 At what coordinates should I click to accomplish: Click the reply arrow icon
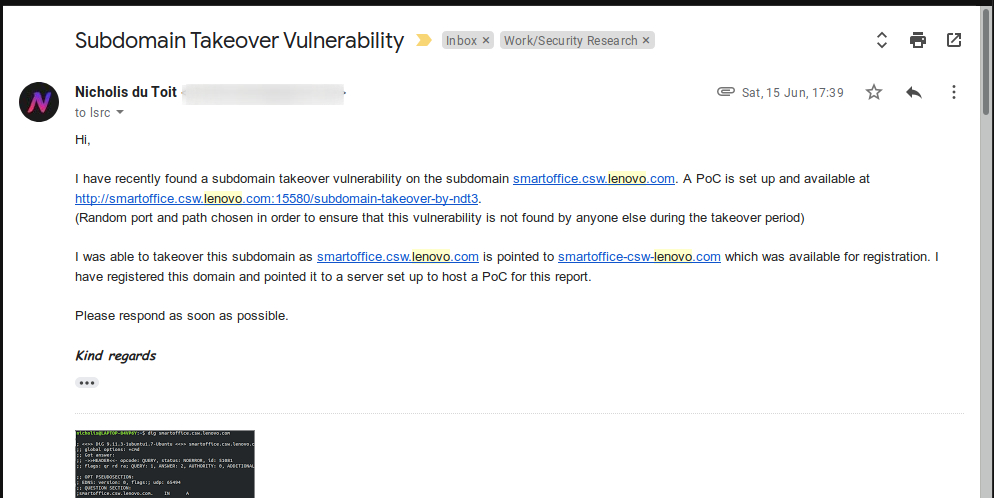pyautogui.click(x=913, y=93)
